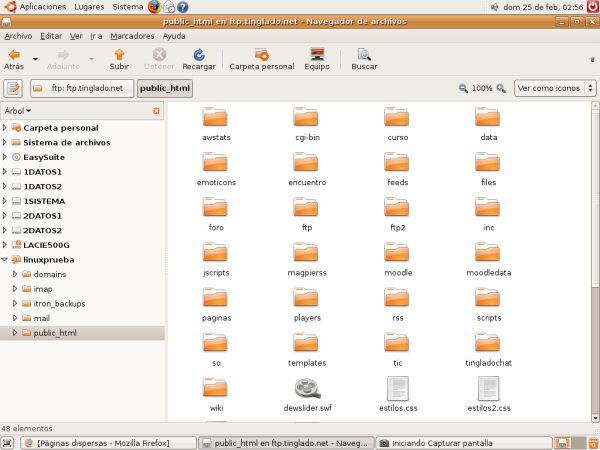
Task: Select the feeds folder icon
Action: click(397, 162)
